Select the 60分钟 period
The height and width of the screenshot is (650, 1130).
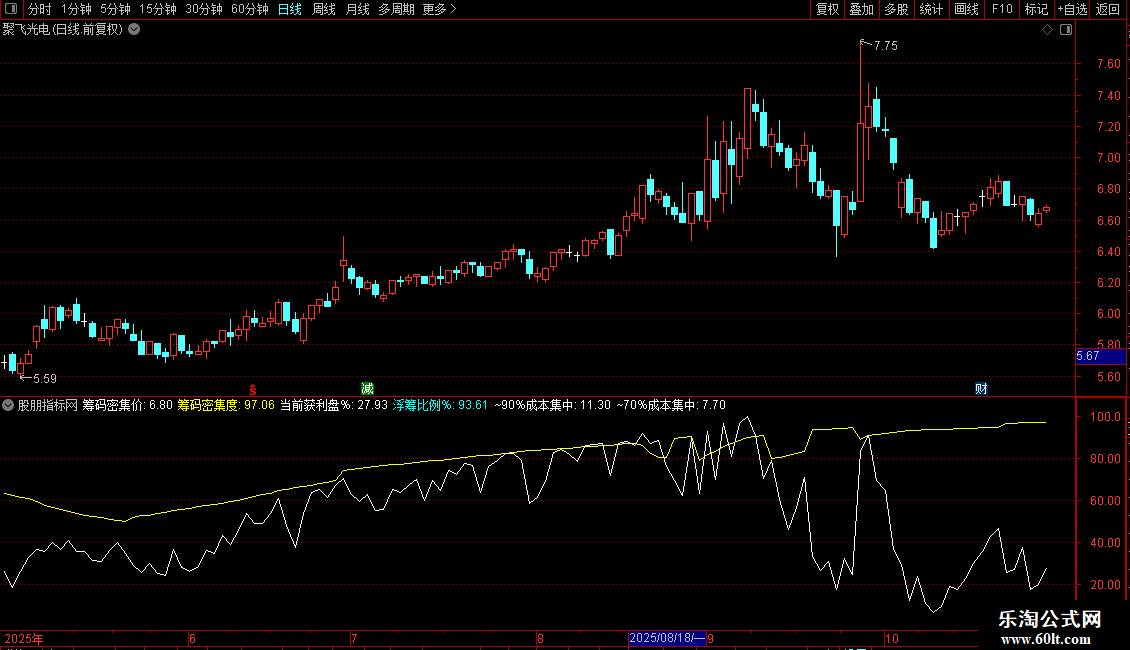tap(249, 9)
